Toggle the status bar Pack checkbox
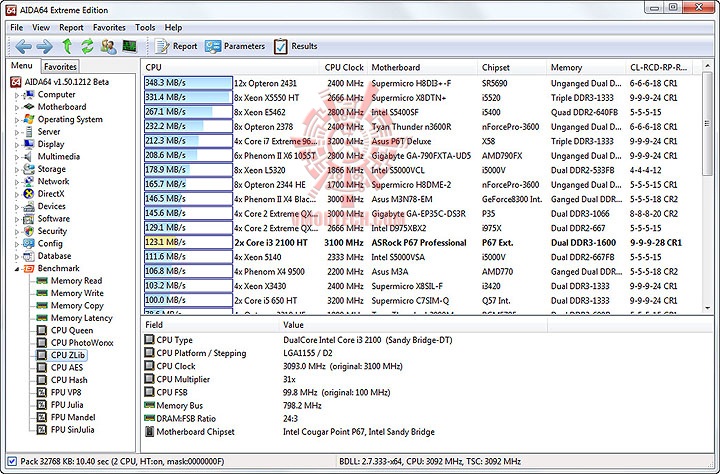 [x=12, y=461]
